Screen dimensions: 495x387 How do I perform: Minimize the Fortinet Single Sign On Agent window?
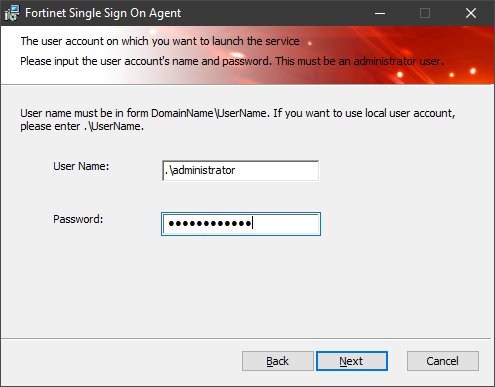coord(380,13)
